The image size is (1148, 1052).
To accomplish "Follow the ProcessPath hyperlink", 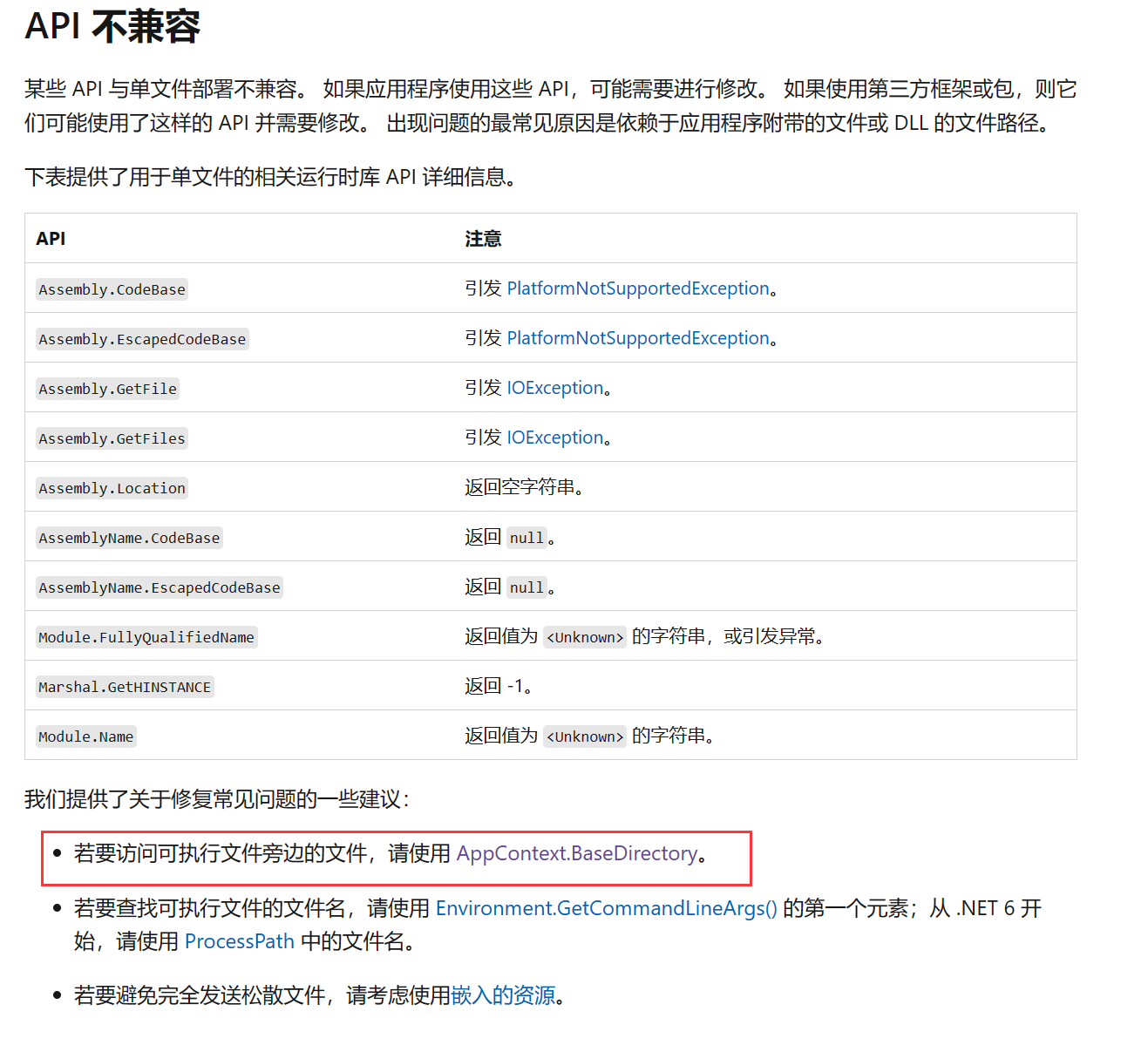I will [239, 941].
